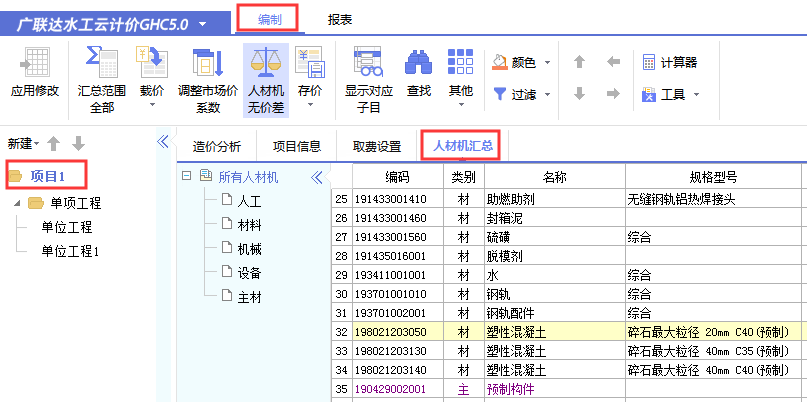The image size is (807, 402).
Task: Click the 载价 load price icon
Action: [x=152, y=62]
